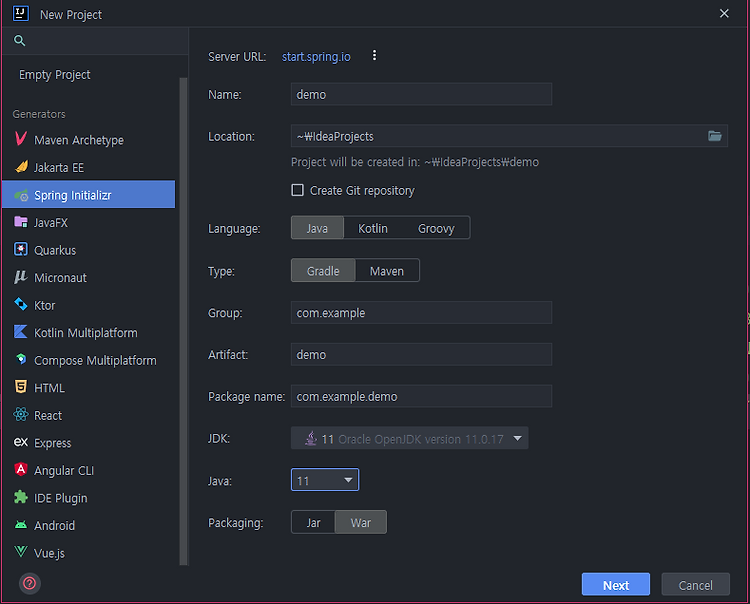Select the Maven Archetype list label
The height and width of the screenshot is (604, 750).
pos(79,140)
